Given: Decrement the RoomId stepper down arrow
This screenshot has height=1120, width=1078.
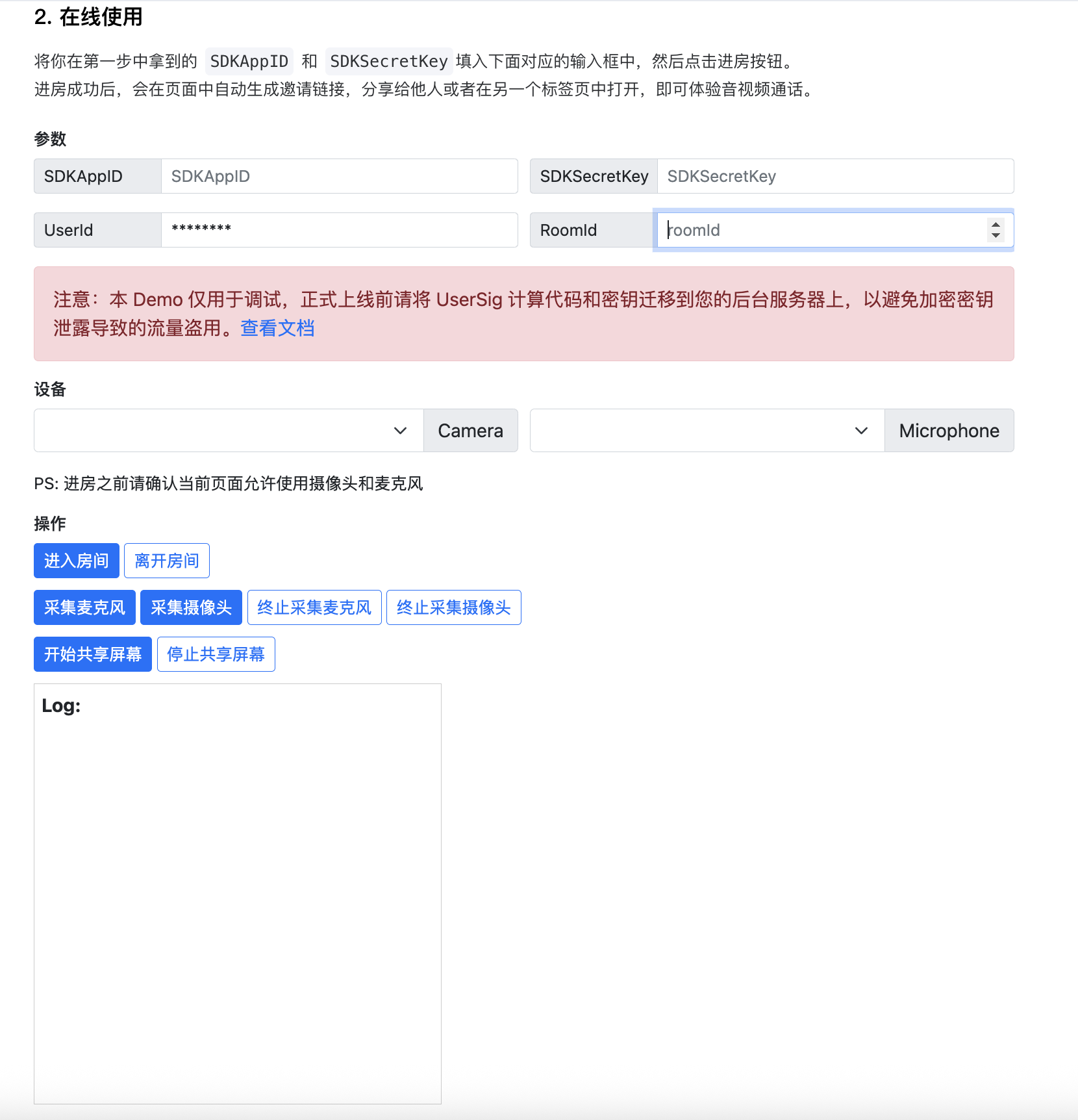Looking at the screenshot, I should pos(996,235).
